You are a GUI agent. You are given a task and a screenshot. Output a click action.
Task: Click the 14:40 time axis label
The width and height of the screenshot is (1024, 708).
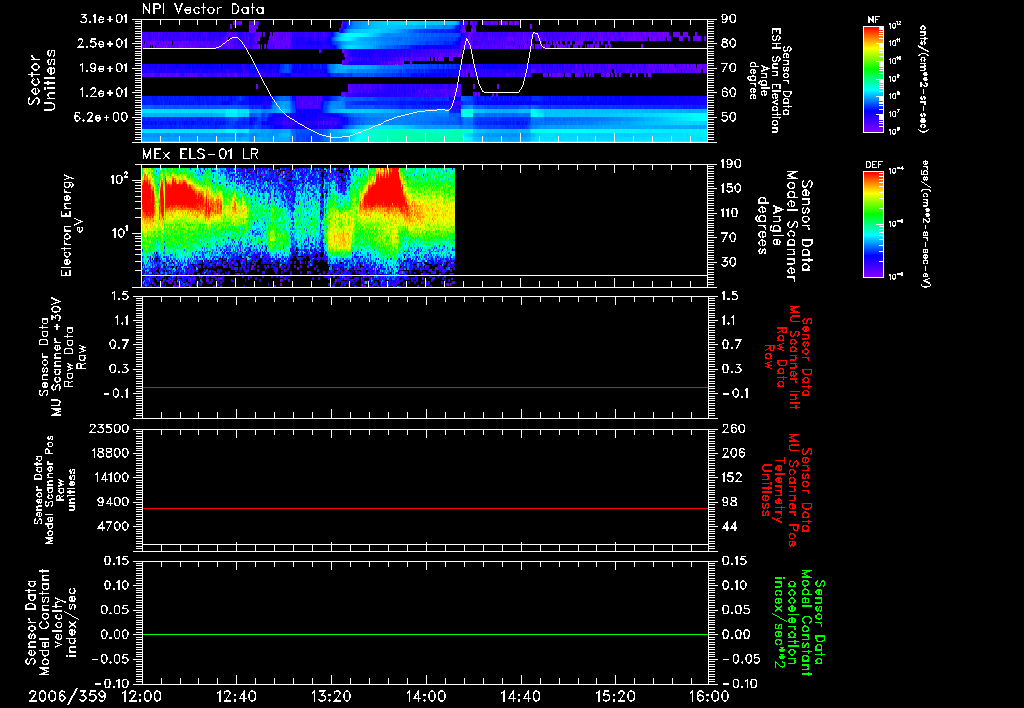(x=520, y=696)
